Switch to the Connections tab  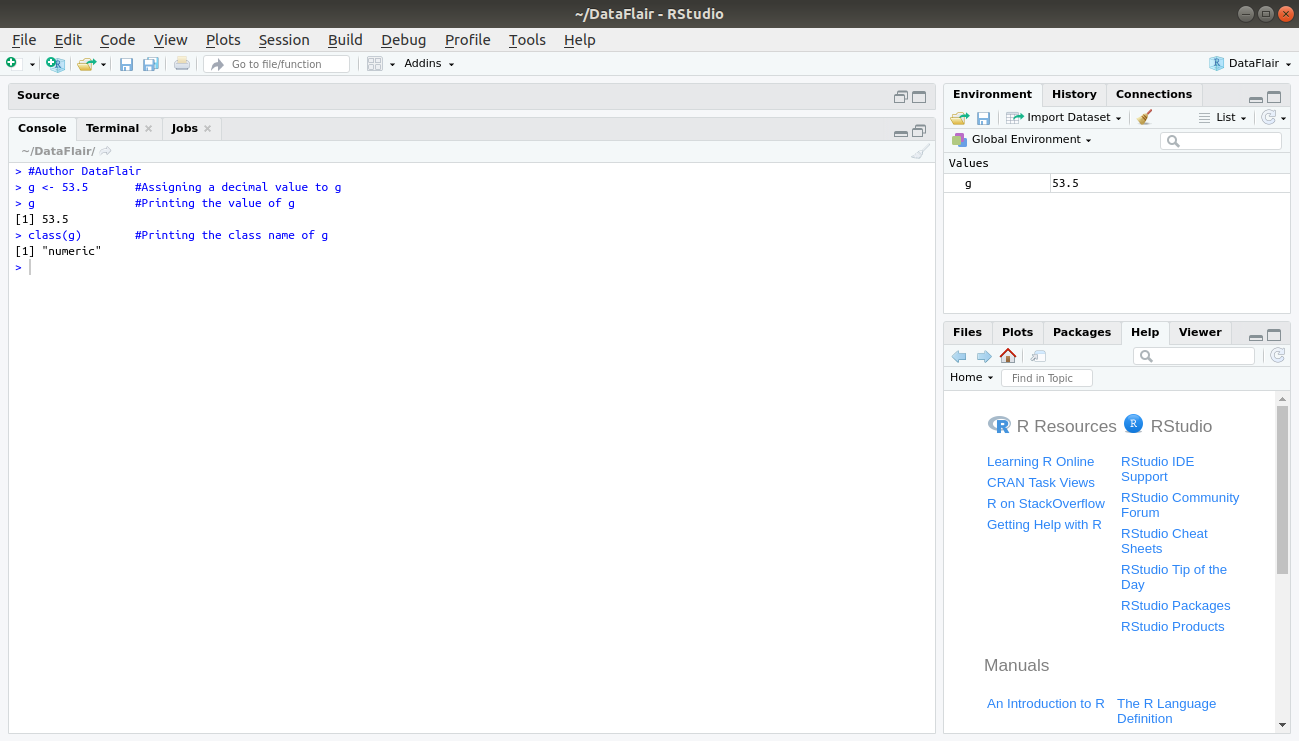(1154, 94)
